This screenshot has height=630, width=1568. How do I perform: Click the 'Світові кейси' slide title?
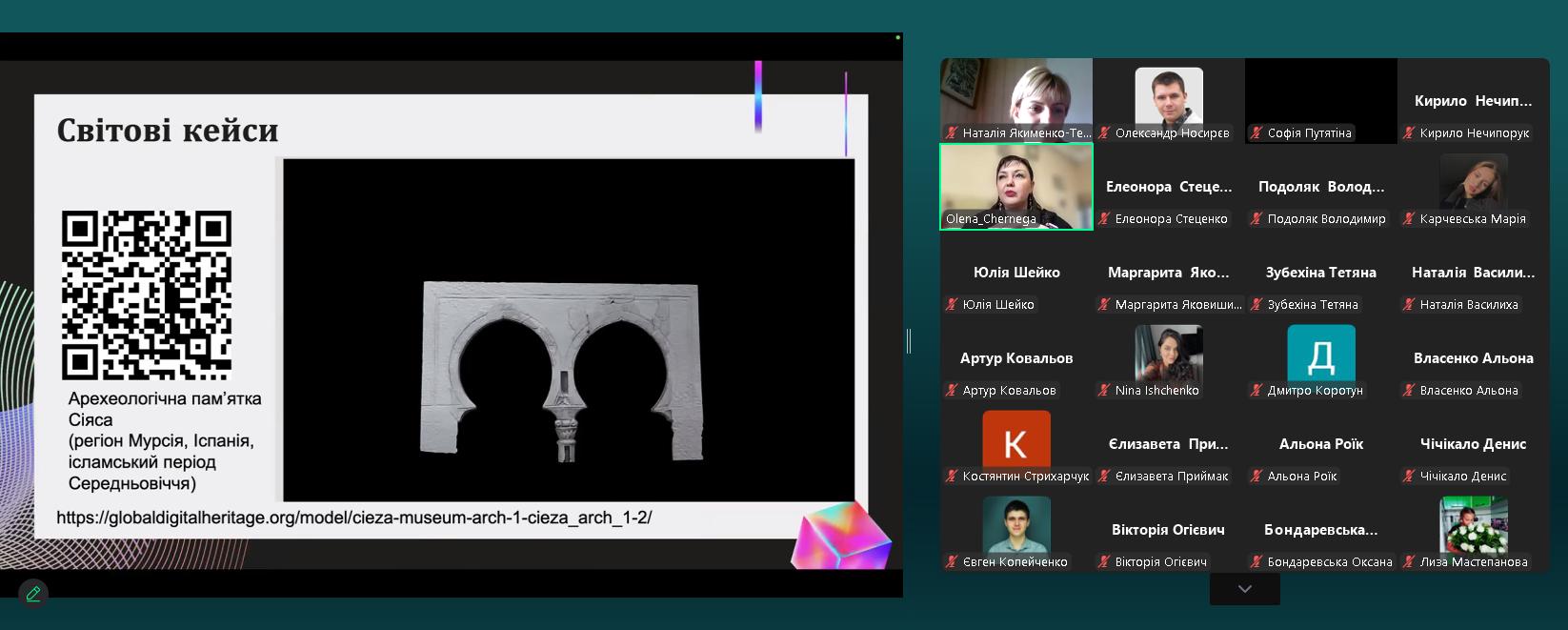(168, 131)
